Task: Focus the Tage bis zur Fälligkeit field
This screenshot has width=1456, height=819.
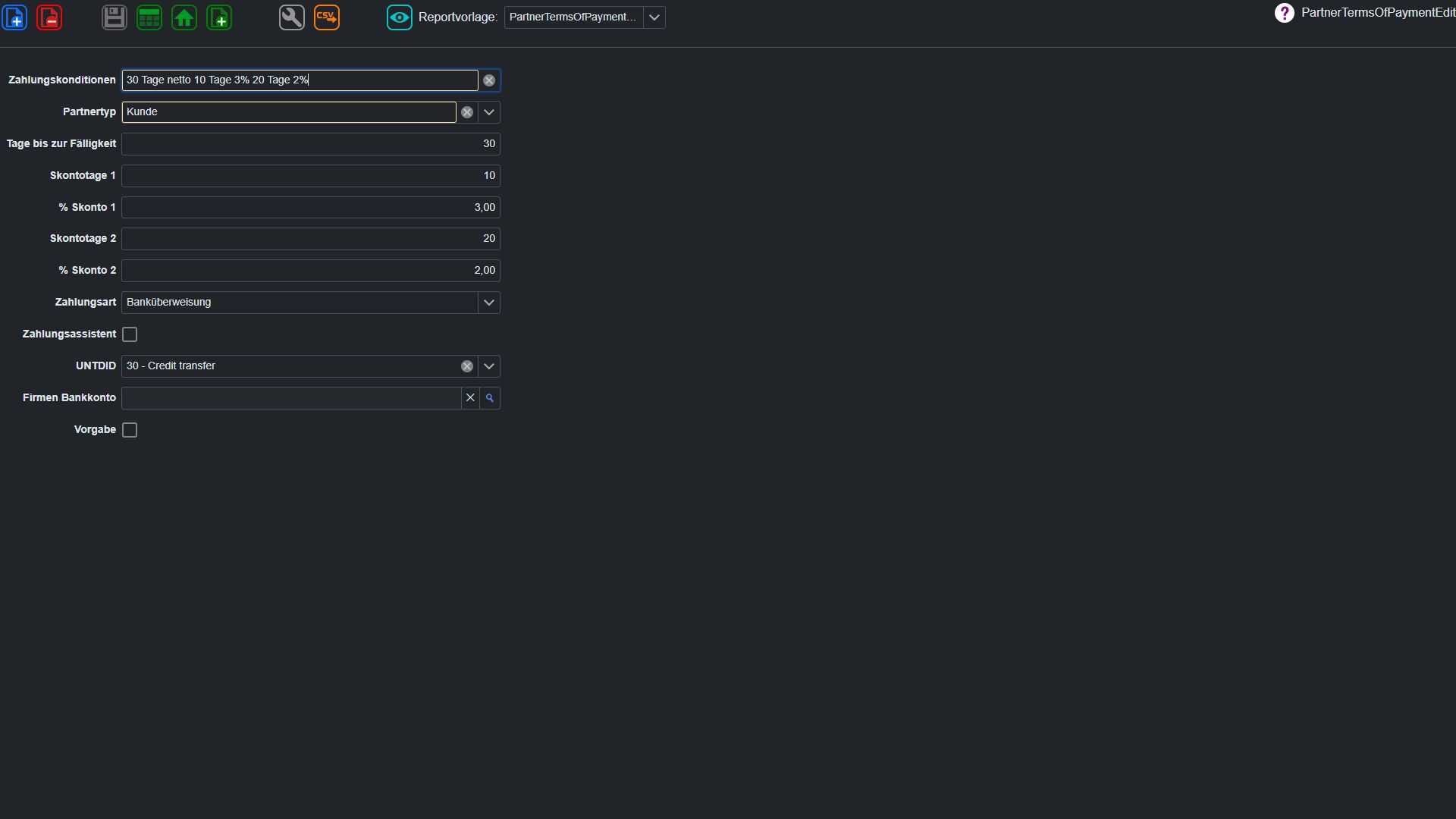Action: [x=311, y=144]
